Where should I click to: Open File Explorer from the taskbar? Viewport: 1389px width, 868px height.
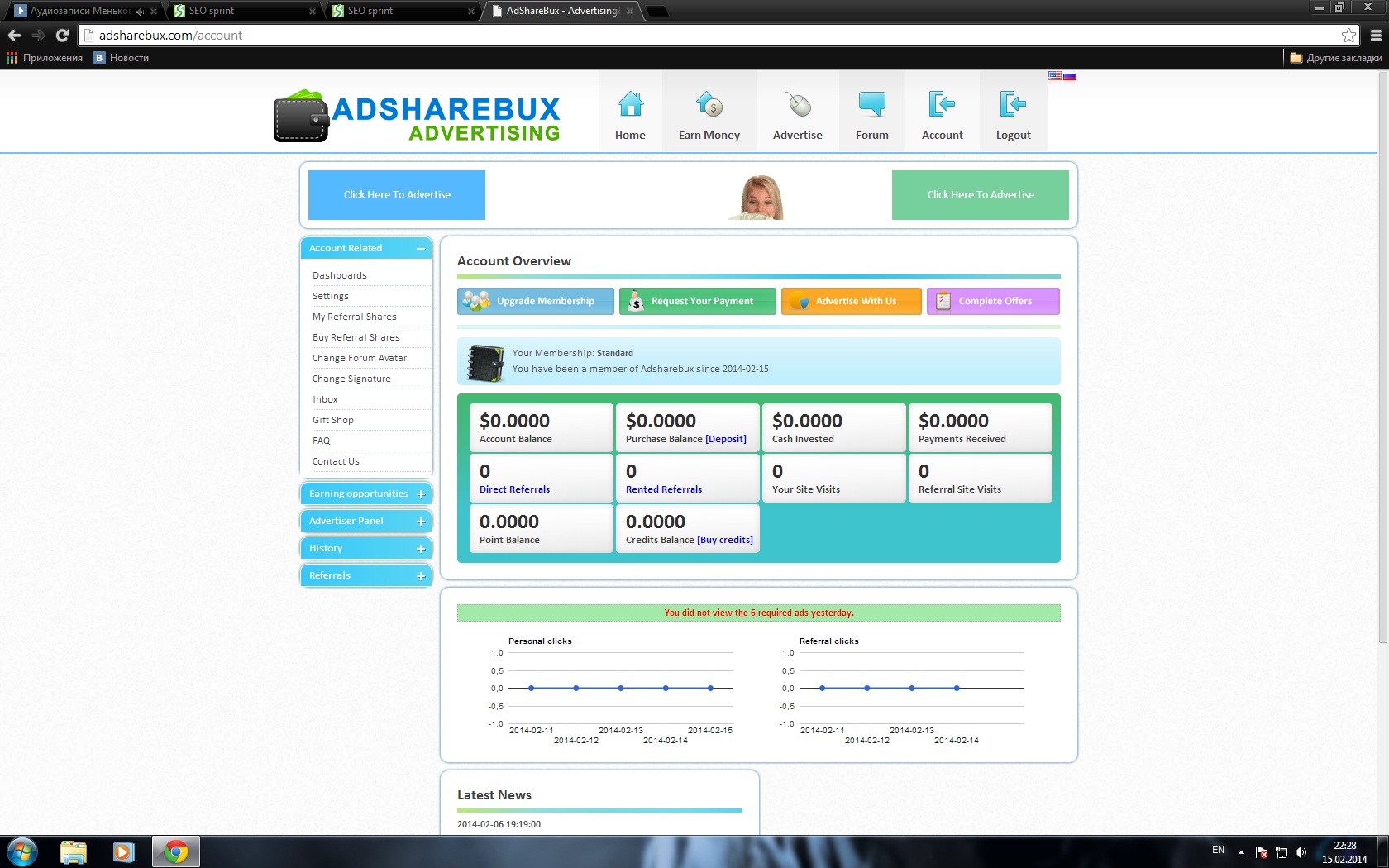tap(74, 851)
